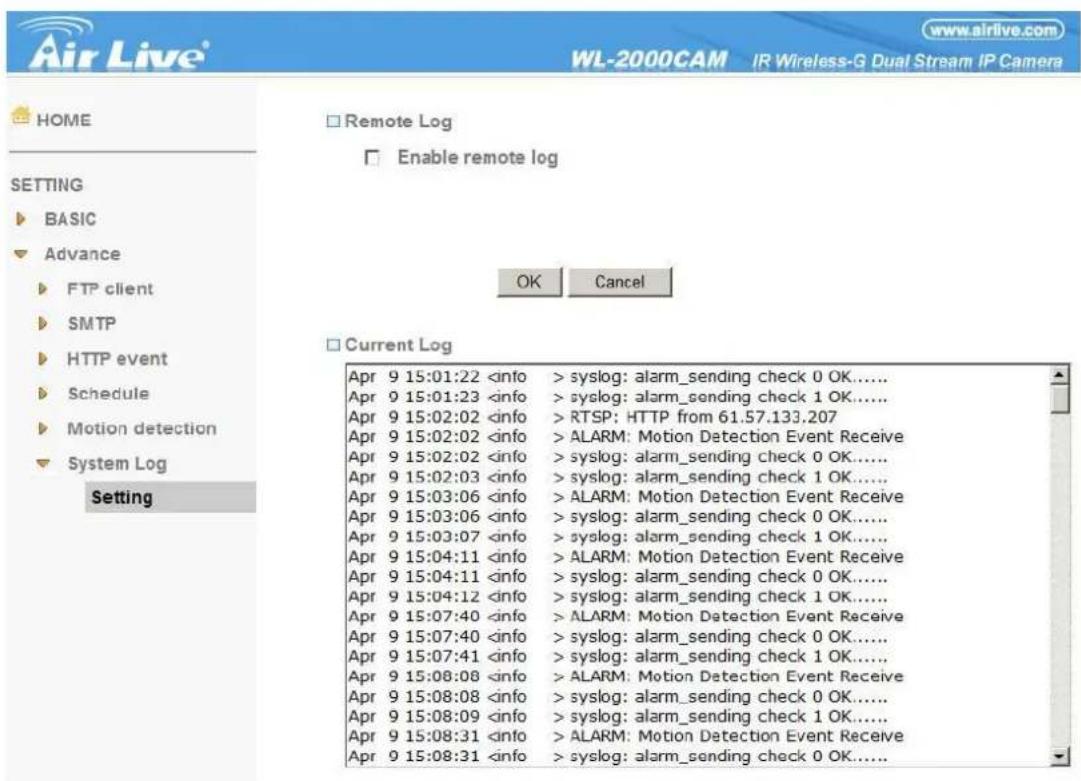
Task: Expand the Schedule arrow
Action: click(43, 394)
